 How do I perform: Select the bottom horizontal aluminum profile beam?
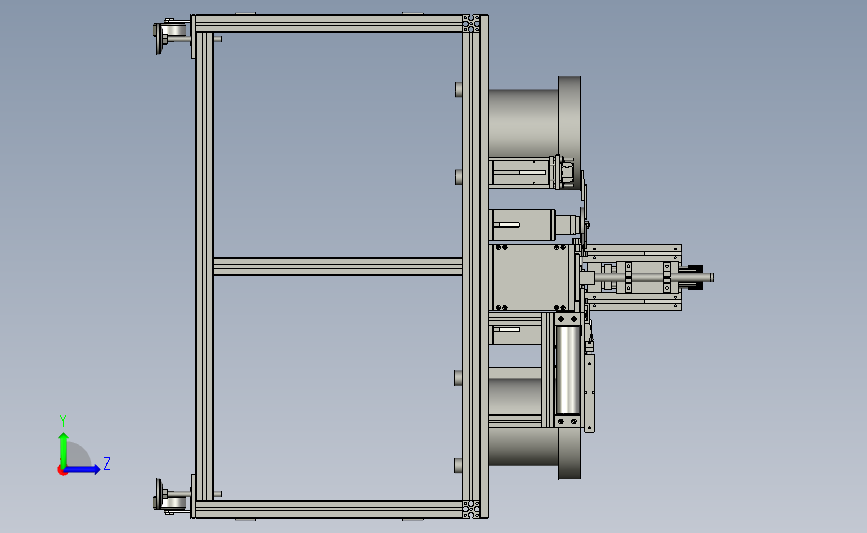(x=329, y=509)
